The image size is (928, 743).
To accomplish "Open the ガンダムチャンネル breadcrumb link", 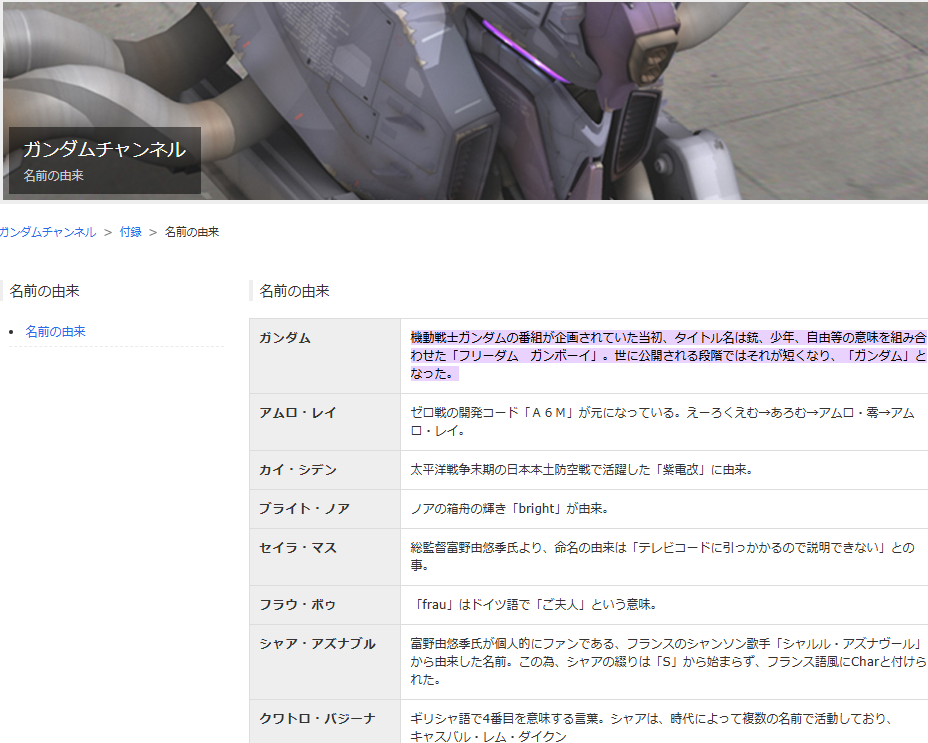I will point(47,232).
